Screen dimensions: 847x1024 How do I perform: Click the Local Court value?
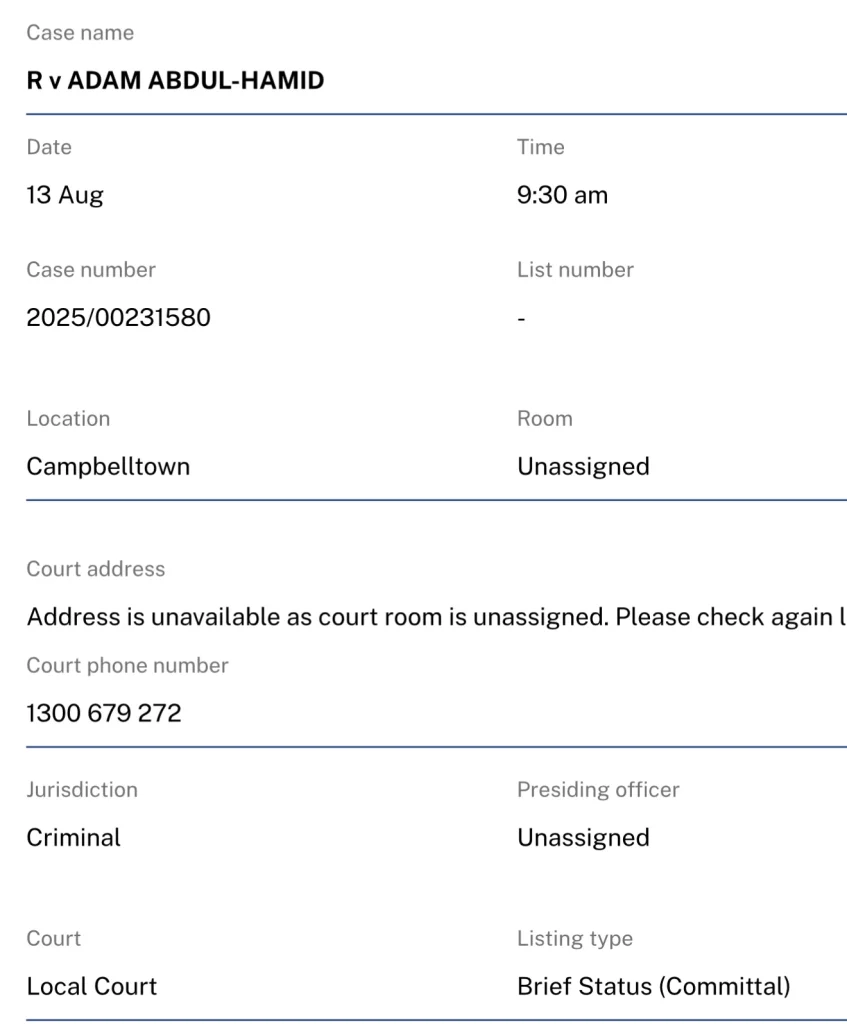(91, 986)
